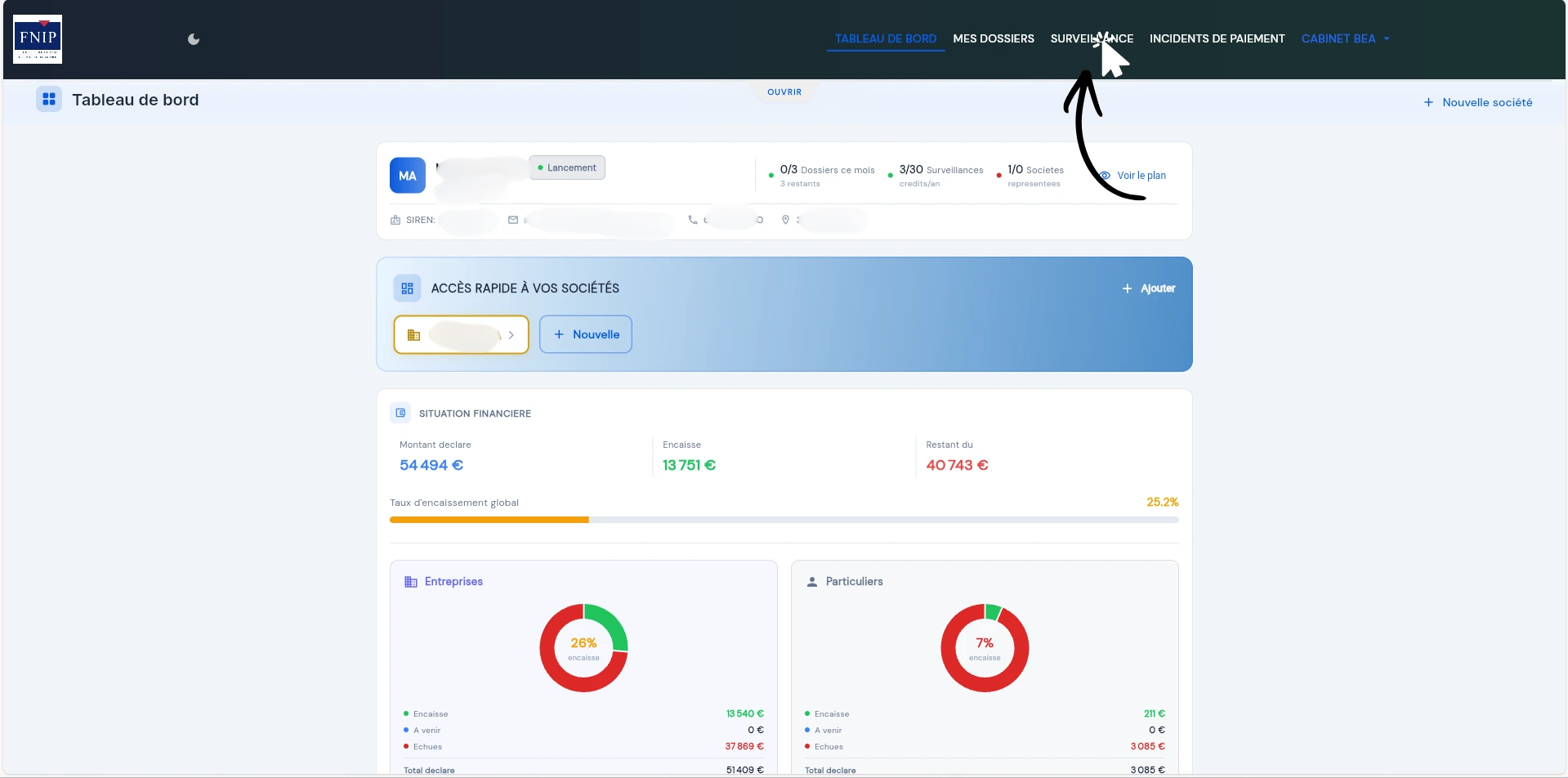Open the Mes Dossiers tab
The height and width of the screenshot is (778, 1568).
click(993, 38)
